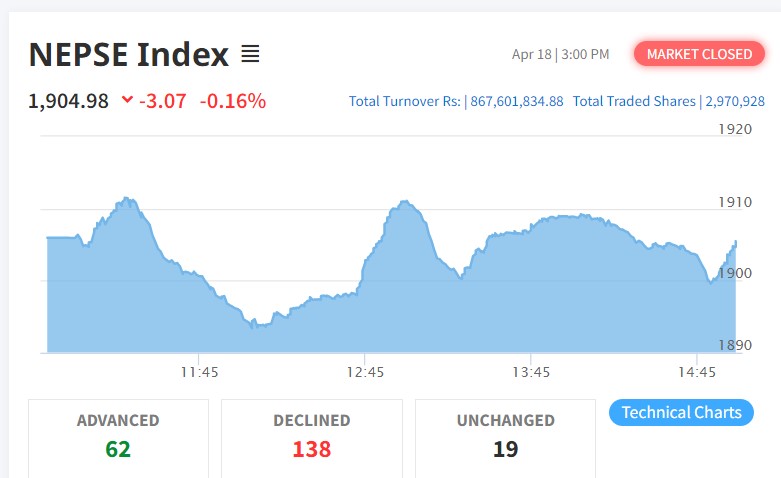Image resolution: width=781 pixels, height=478 pixels.
Task: Click the 12:45 time axis label
Action: [x=365, y=372]
